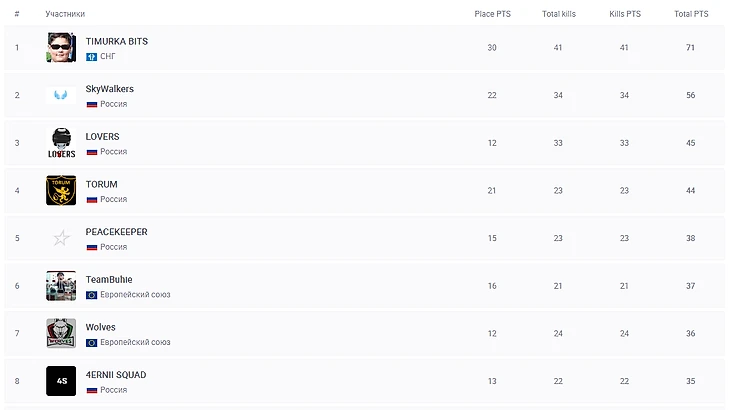Open the SkyWalkers team link
The height and width of the screenshot is (410, 730).
pyautogui.click(x=109, y=89)
